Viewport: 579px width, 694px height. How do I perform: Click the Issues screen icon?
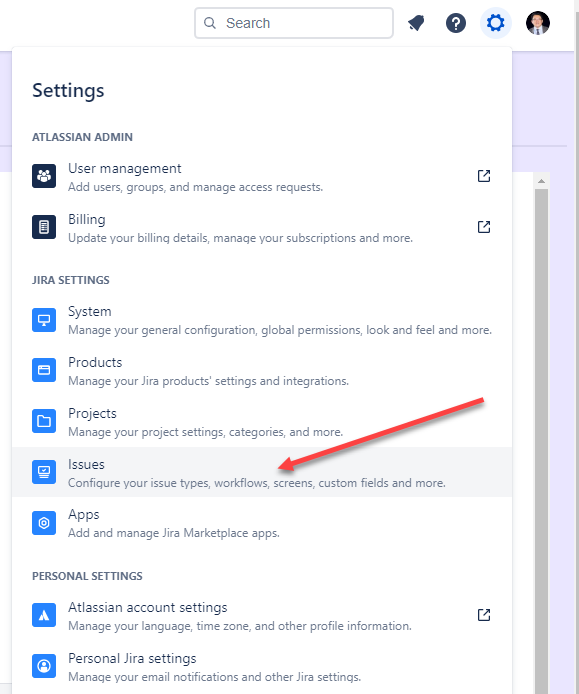click(44, 472)
